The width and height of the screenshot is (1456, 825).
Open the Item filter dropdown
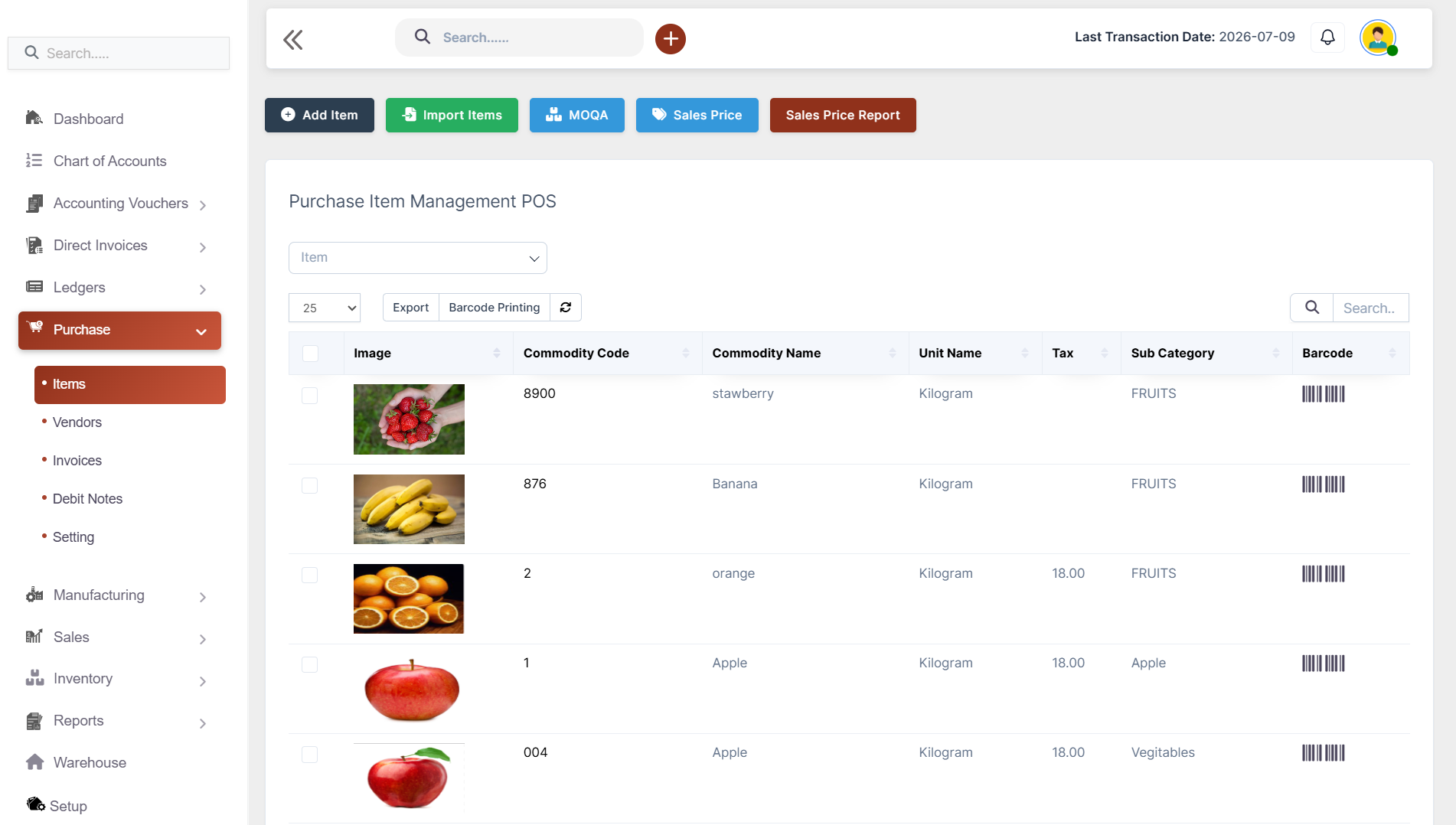418,258
